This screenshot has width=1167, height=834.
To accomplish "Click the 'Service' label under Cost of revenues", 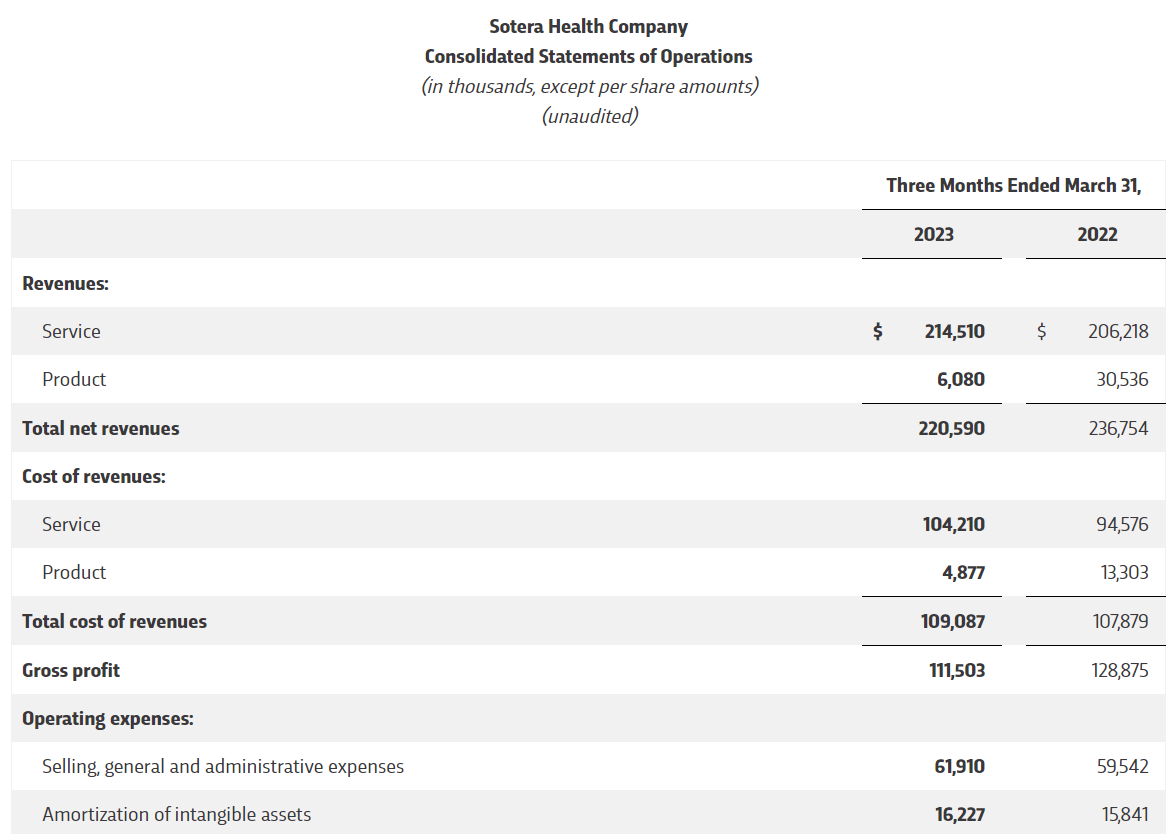I will pyautogui.click(x=71, y=525).
